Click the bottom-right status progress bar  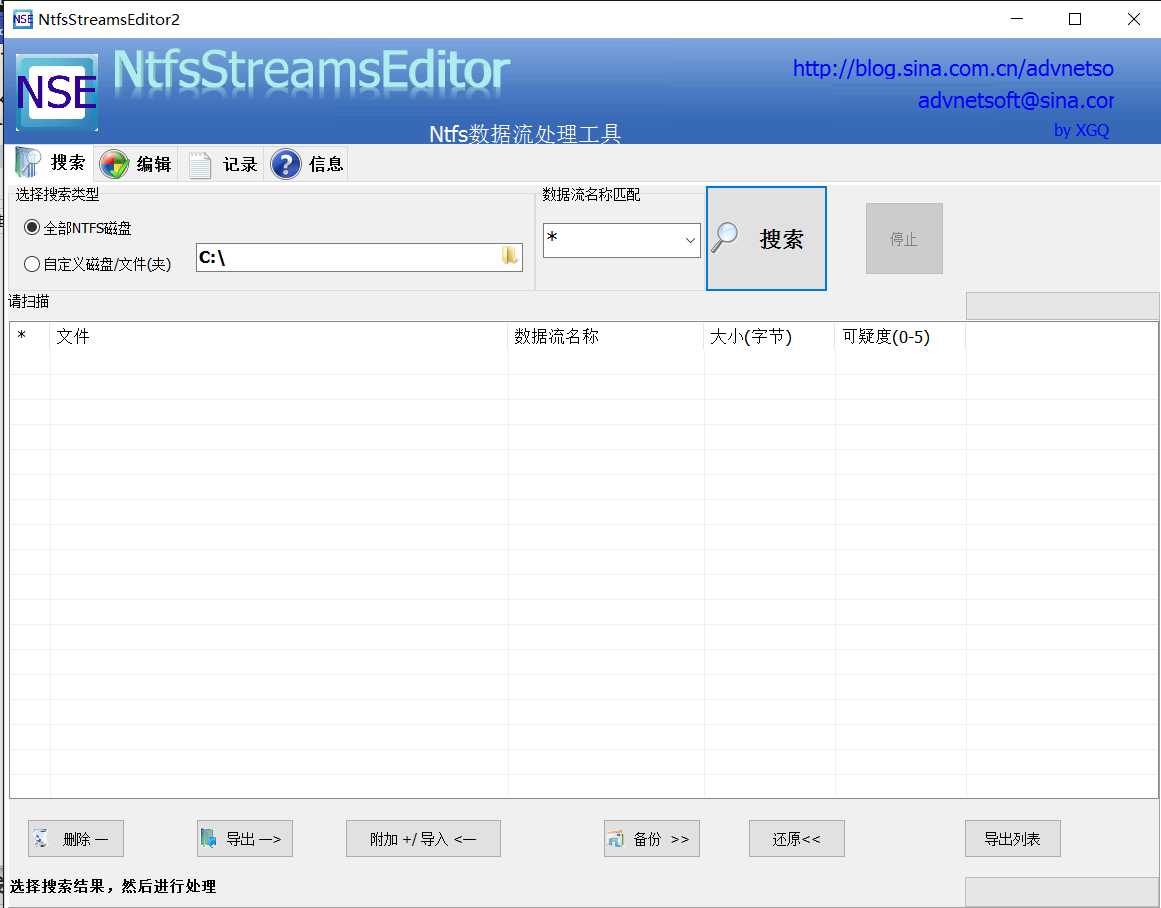tap(1063, 892)
